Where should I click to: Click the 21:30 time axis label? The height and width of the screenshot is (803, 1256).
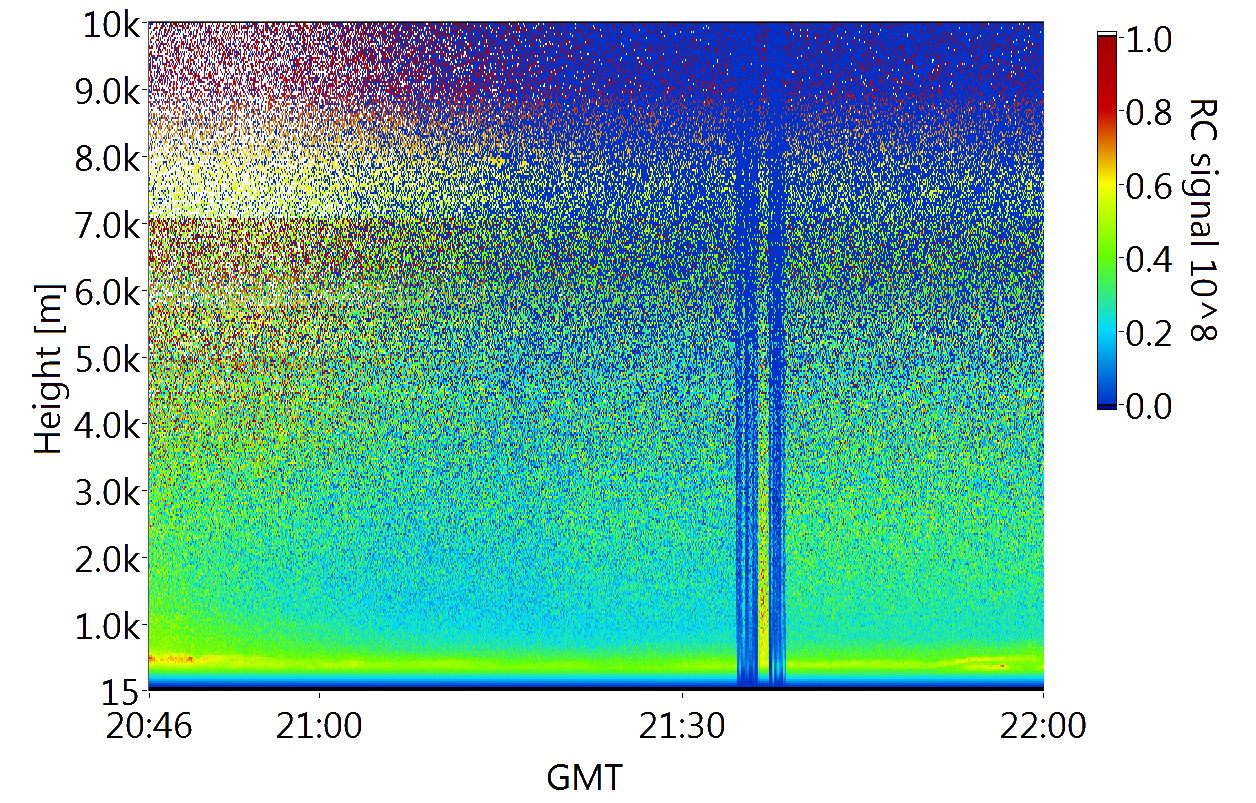pos(682,725)
